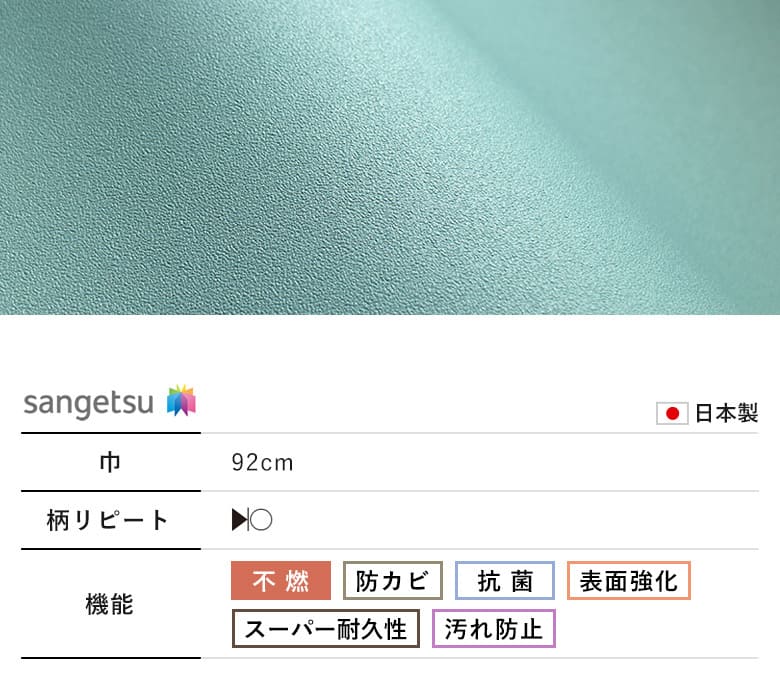Select the red 不燃 badge

click(281, 581)
